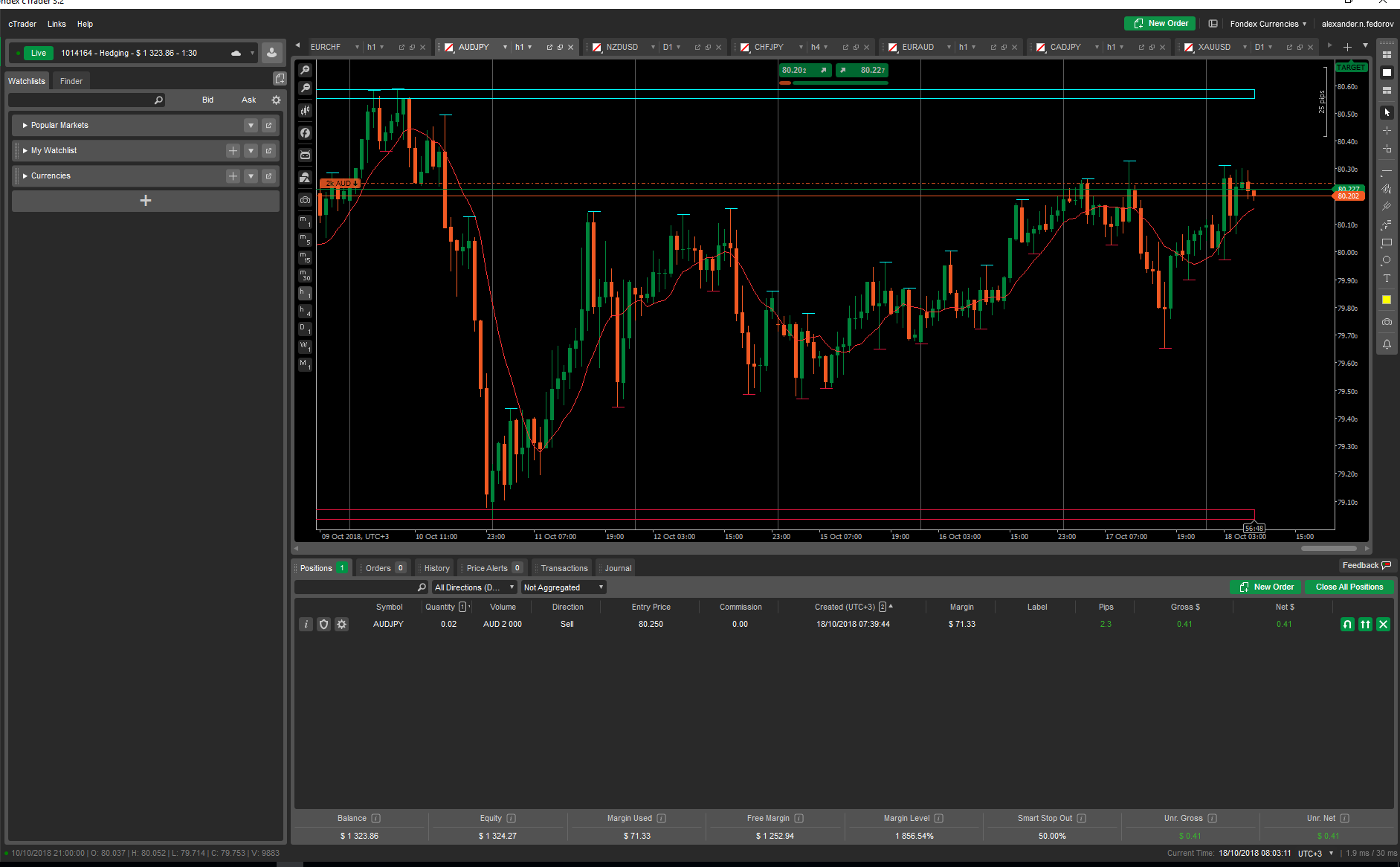1400x867 pixels.
Task: Pick the yellow drawing color swatch
Action: (x=1387, y=300)
